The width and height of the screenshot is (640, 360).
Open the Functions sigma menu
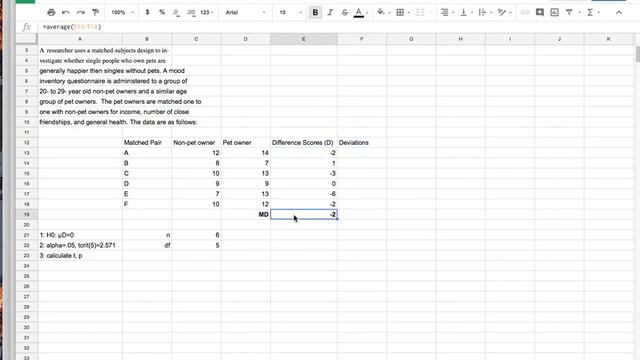(x=593, y=13)
